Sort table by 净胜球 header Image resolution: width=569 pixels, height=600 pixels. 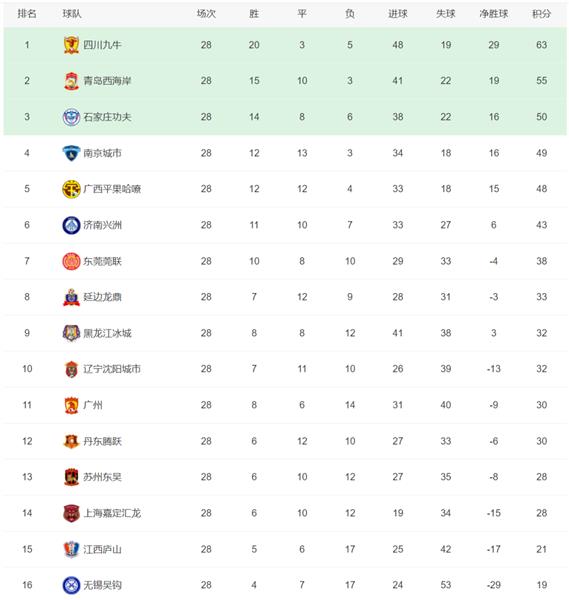494,14
